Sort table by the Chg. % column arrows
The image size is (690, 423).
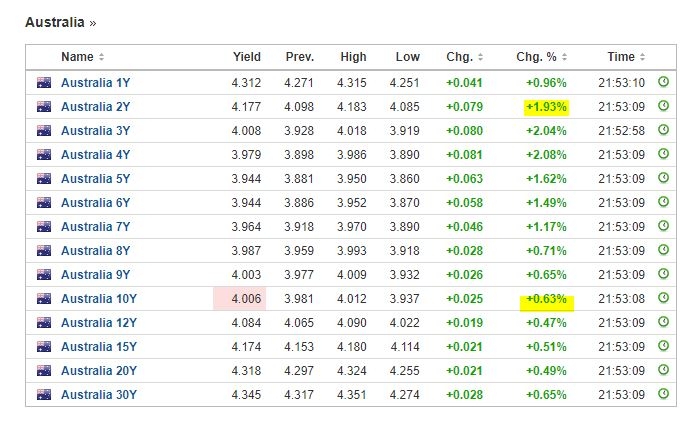[x=564, y=57]
